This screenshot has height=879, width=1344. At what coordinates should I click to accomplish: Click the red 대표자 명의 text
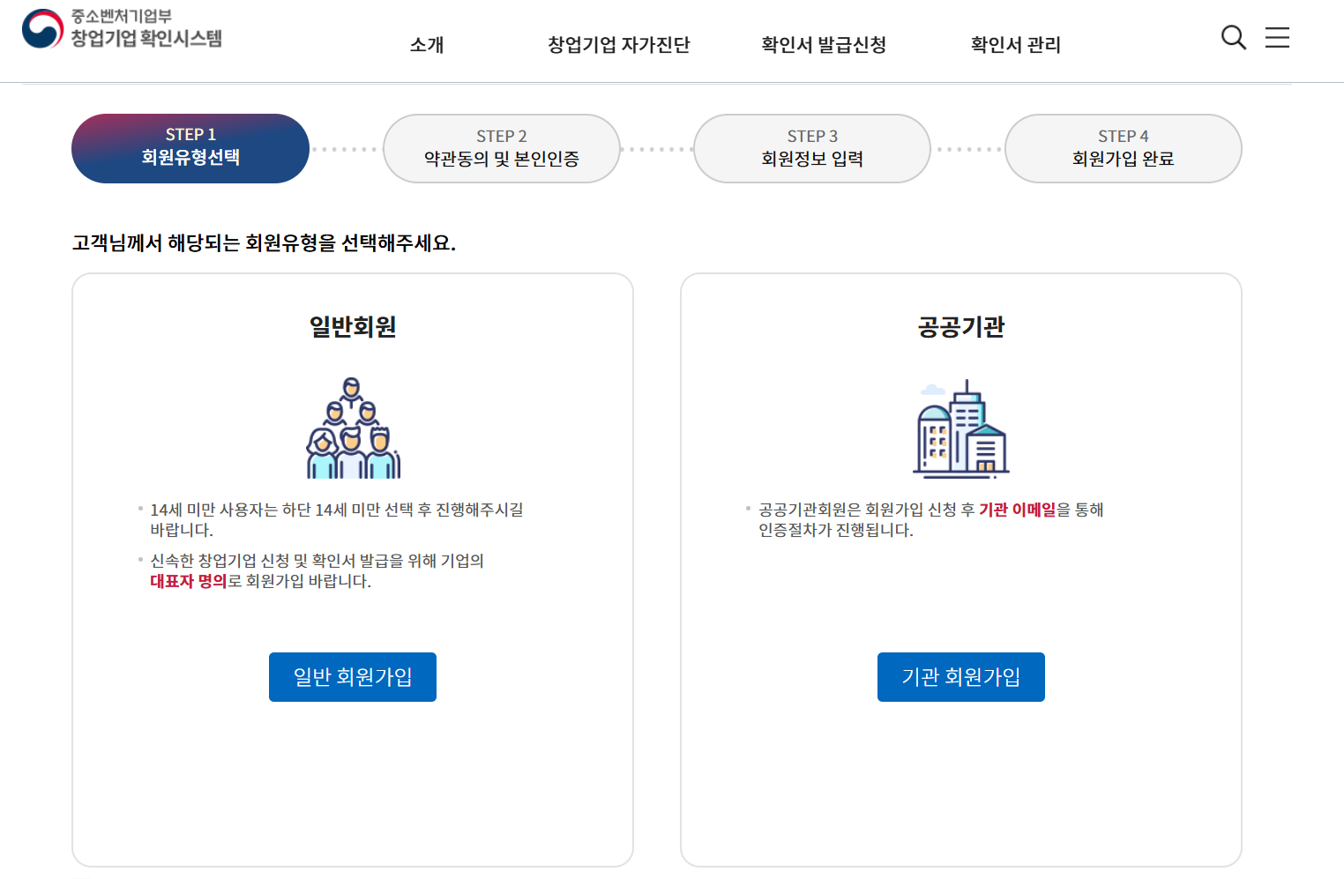click(x=188, y=581)
